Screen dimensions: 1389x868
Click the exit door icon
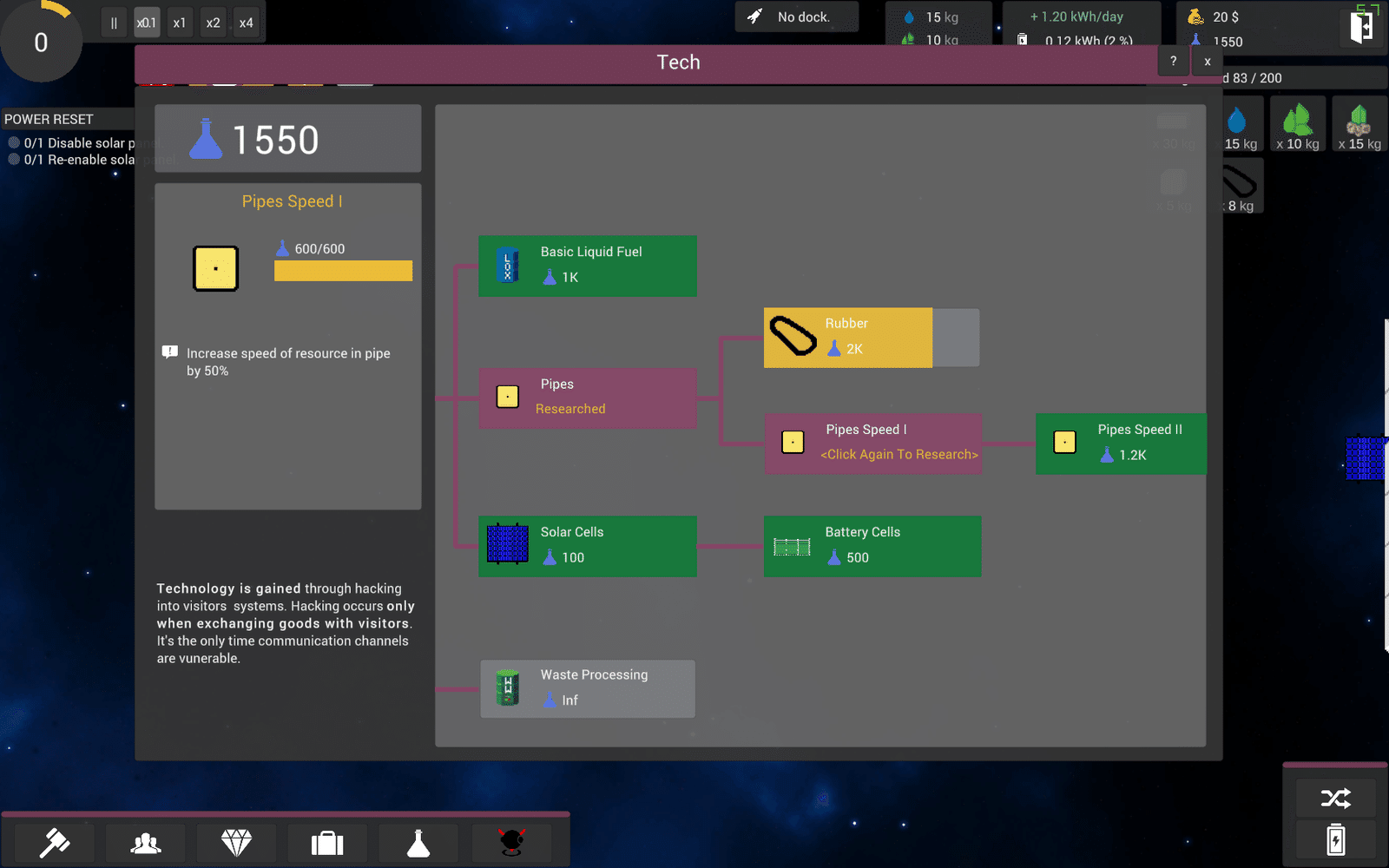1361,27
